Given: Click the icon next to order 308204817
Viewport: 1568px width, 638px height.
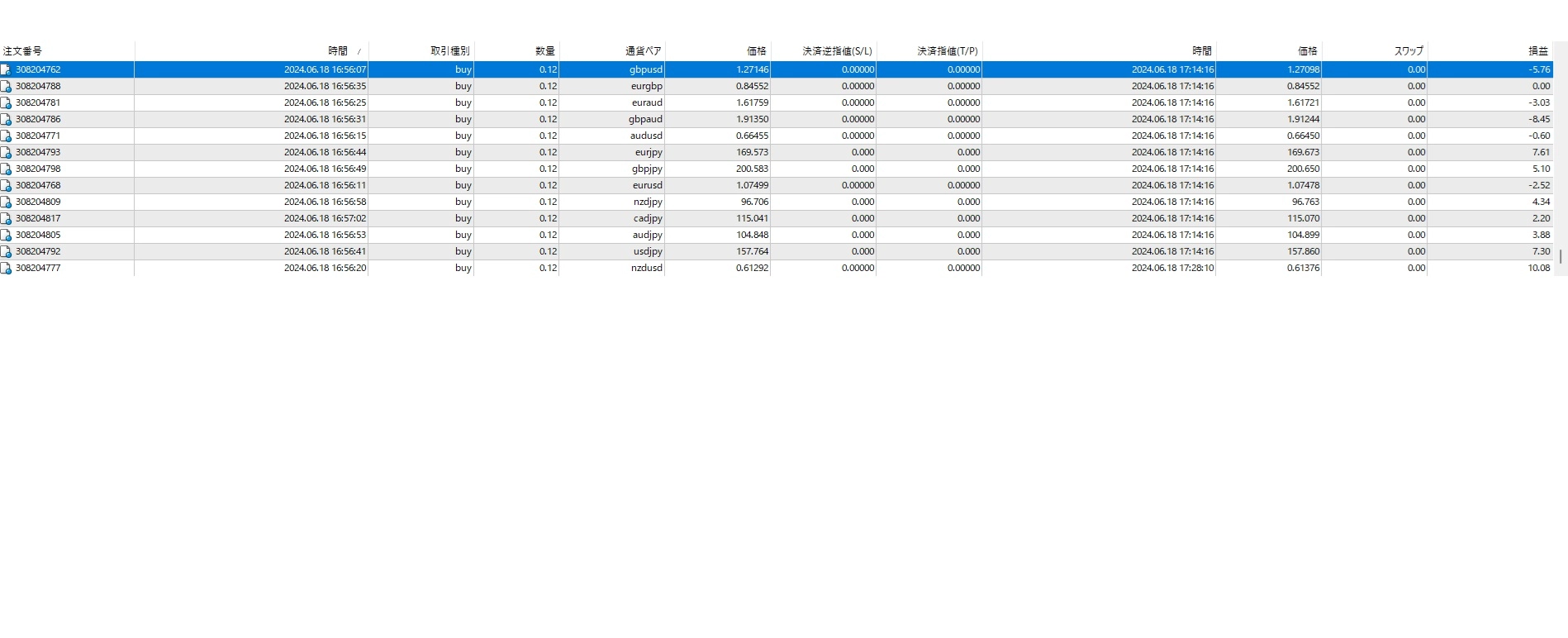Looking at the screenshot, I should click(6, 219).
